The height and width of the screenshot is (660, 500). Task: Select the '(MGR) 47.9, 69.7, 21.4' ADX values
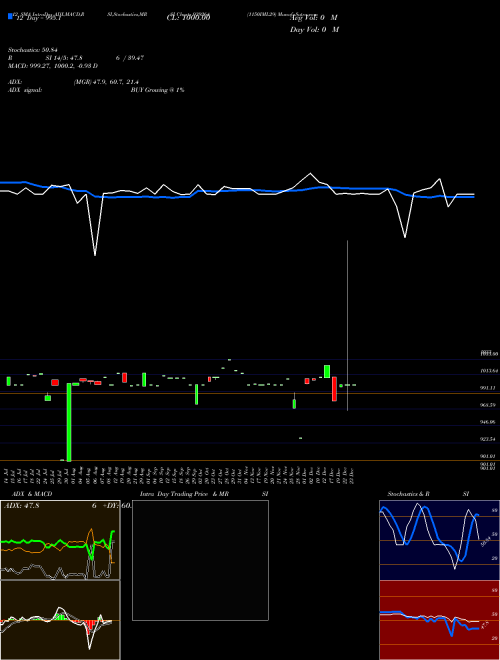[106, 82]
